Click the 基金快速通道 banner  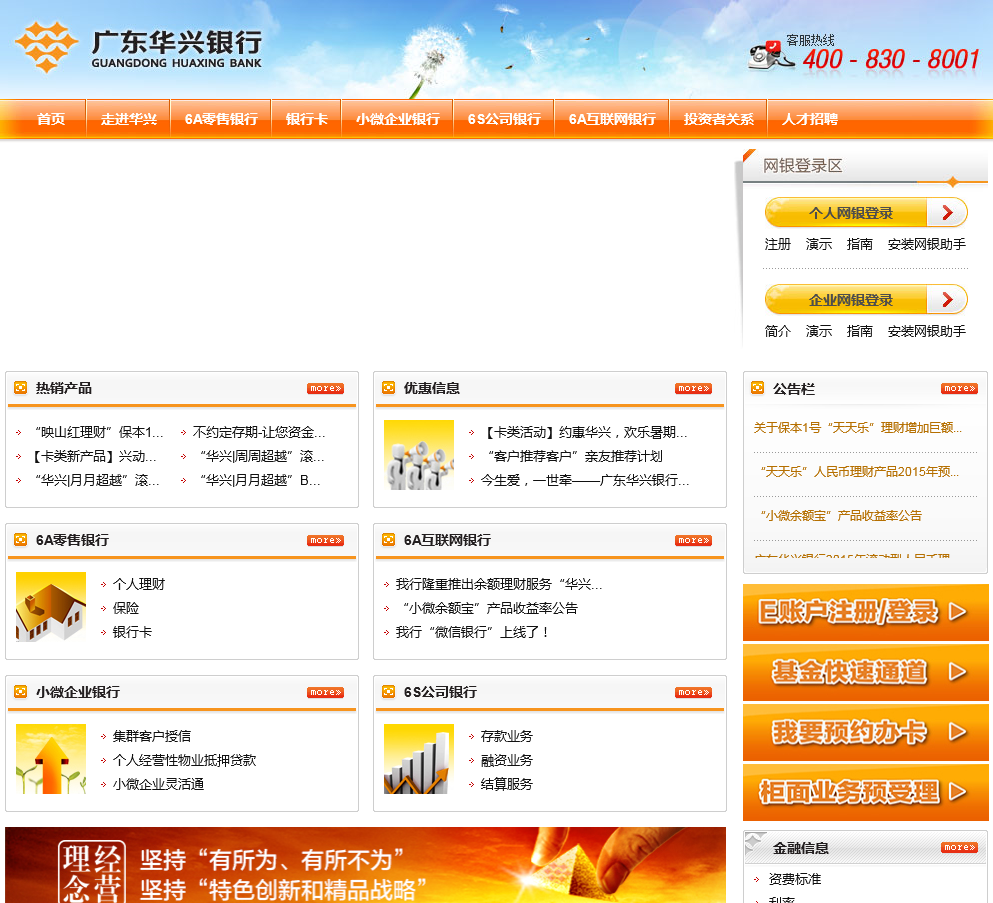coord(866,672)
